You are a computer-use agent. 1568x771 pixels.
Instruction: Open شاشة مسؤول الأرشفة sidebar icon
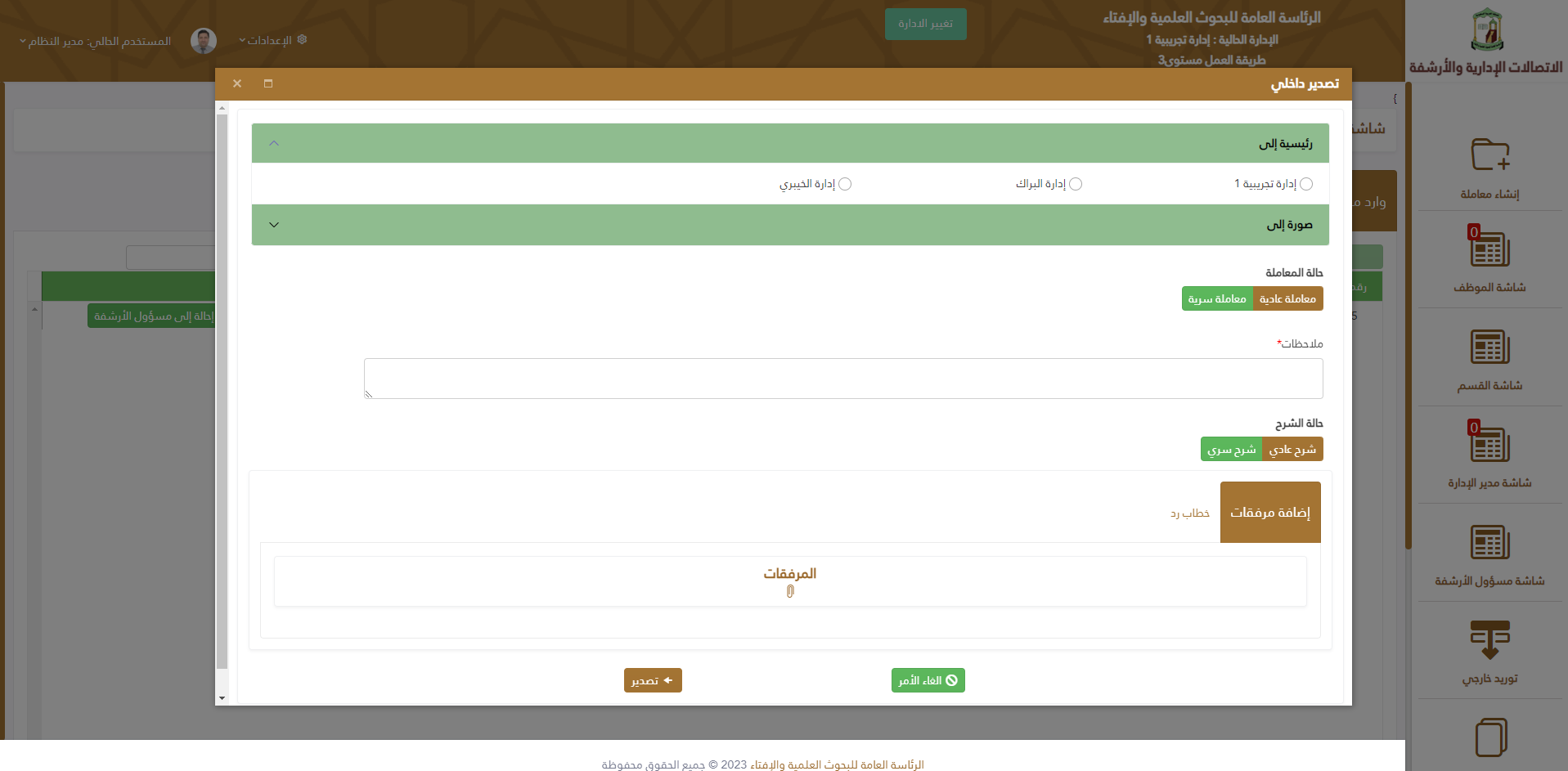click(x=1489, y=543)
